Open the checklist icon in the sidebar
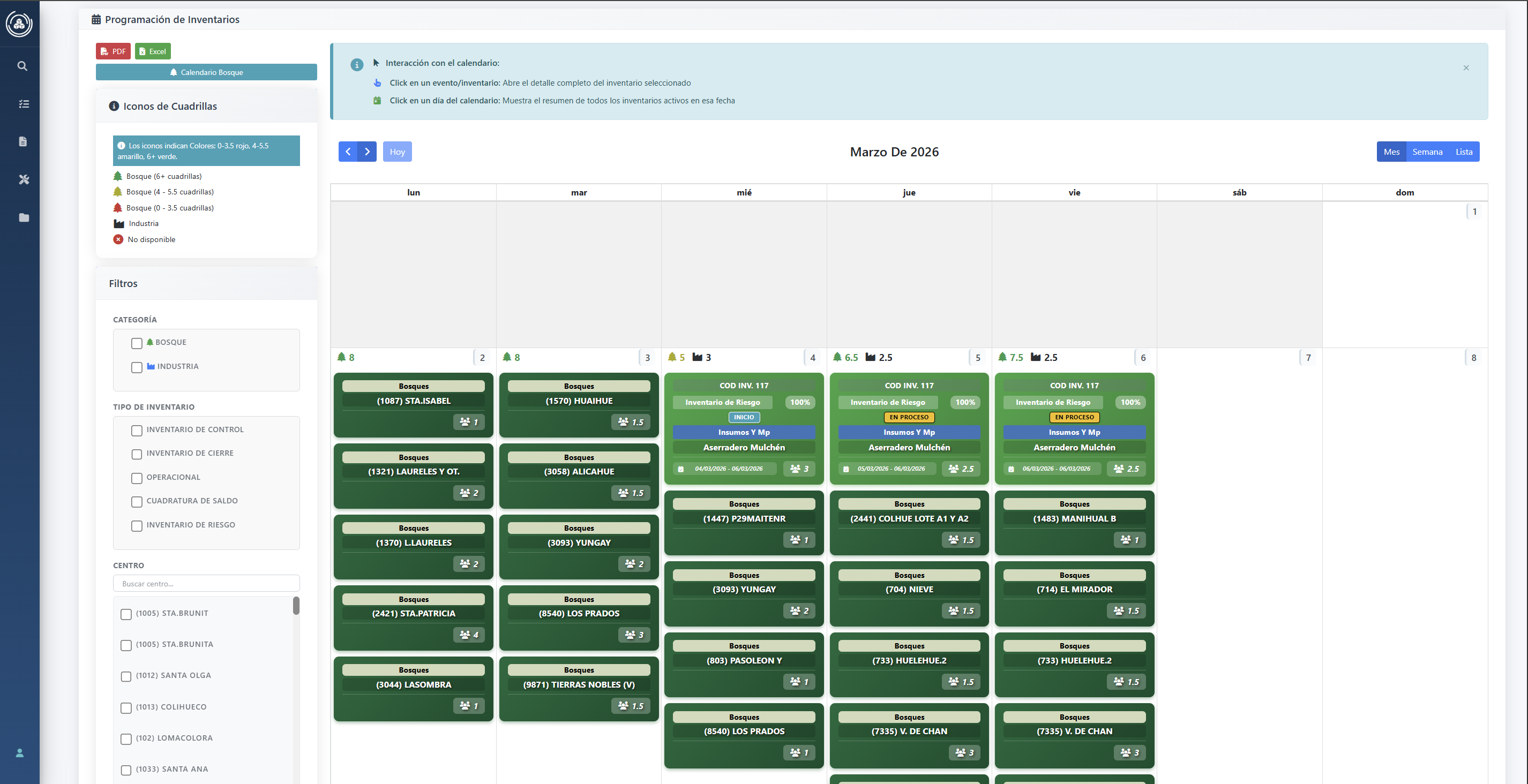 (23, 104)
